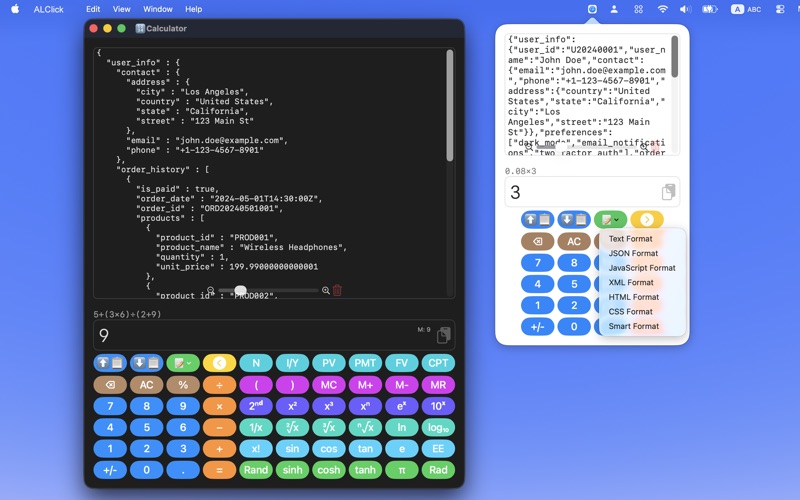Click the π constant key
800x500 pixels.
click(402, 470)
